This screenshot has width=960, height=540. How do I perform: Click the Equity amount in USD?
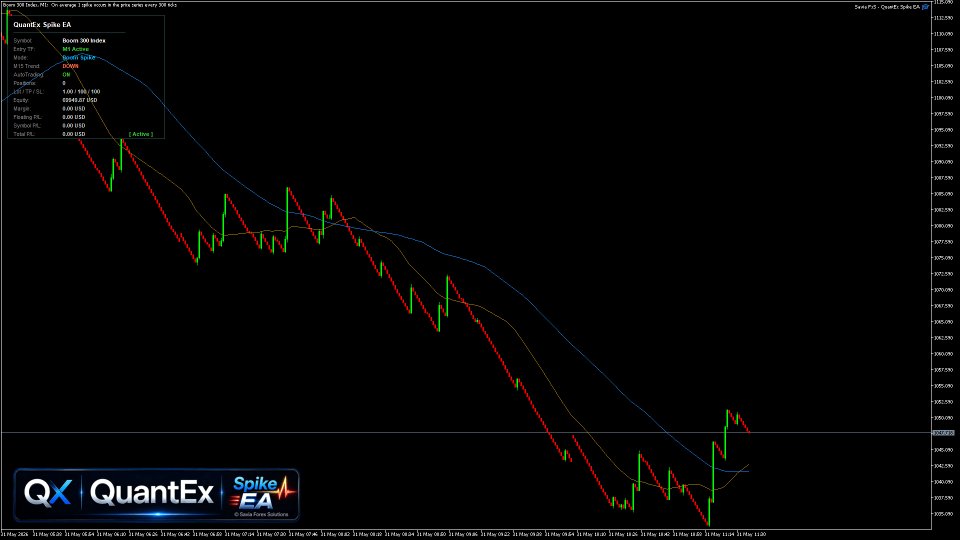point(80,100)
